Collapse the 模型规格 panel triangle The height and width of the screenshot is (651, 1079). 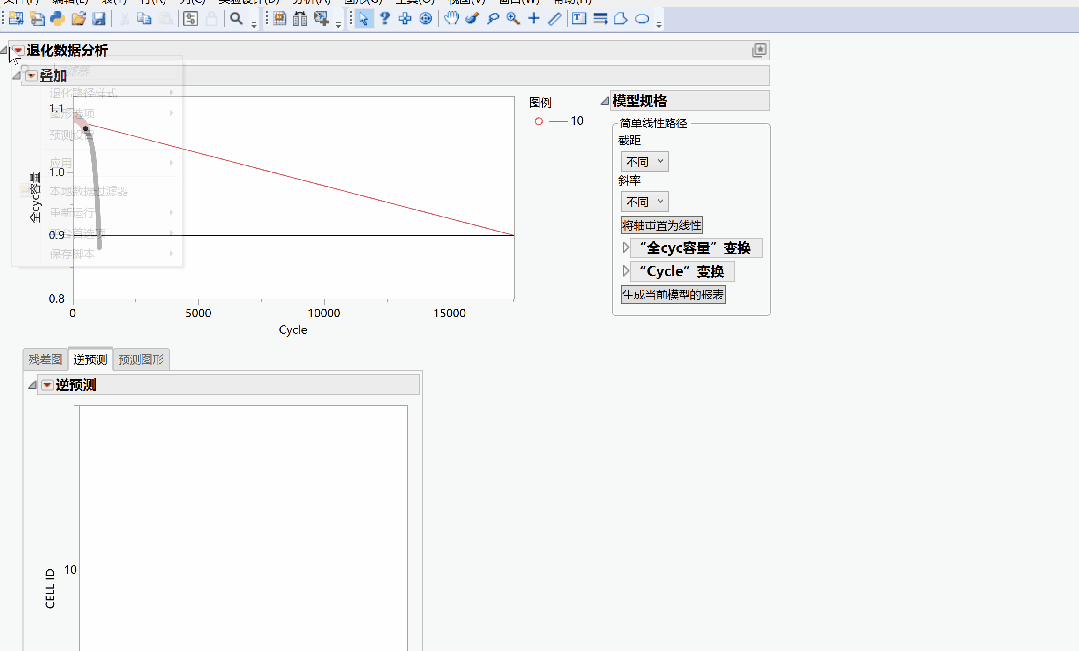(x=605, y=101)
